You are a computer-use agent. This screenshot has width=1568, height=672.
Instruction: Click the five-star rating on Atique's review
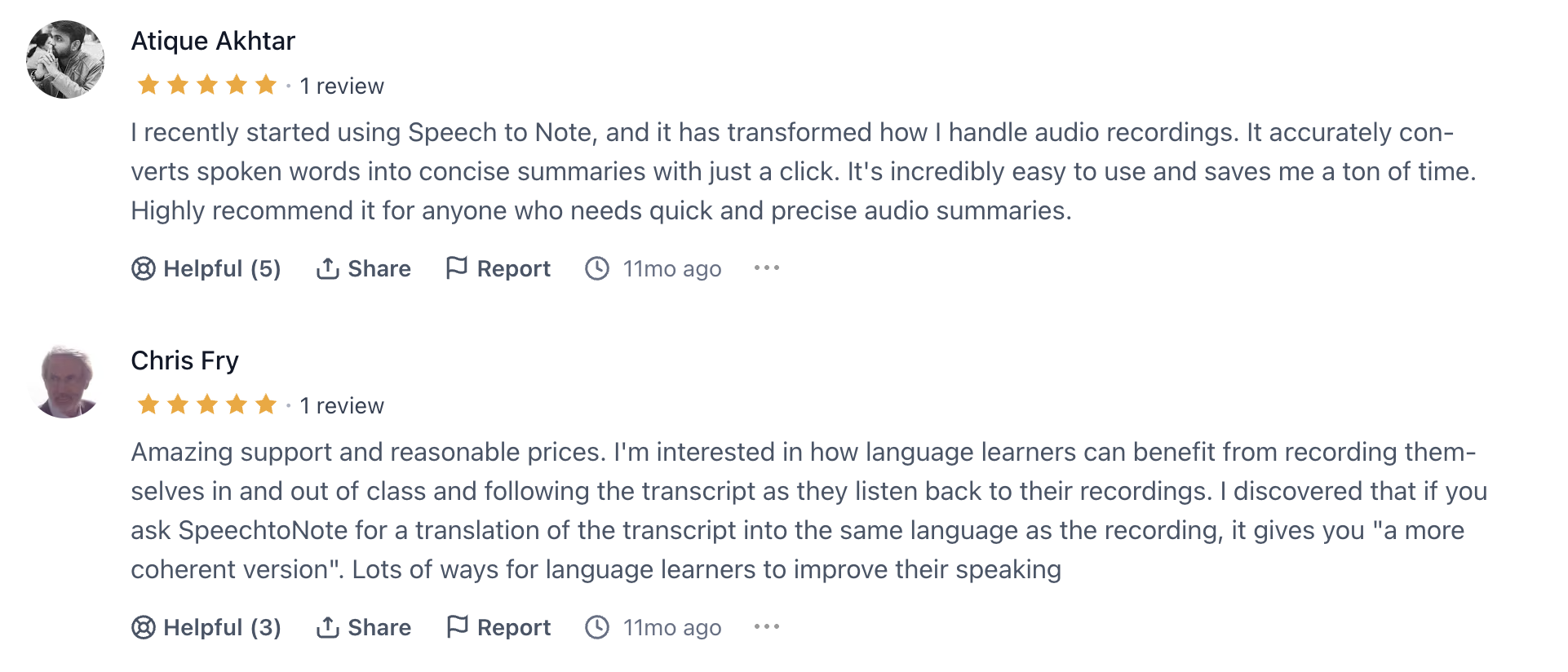click(x=207, y=85)
